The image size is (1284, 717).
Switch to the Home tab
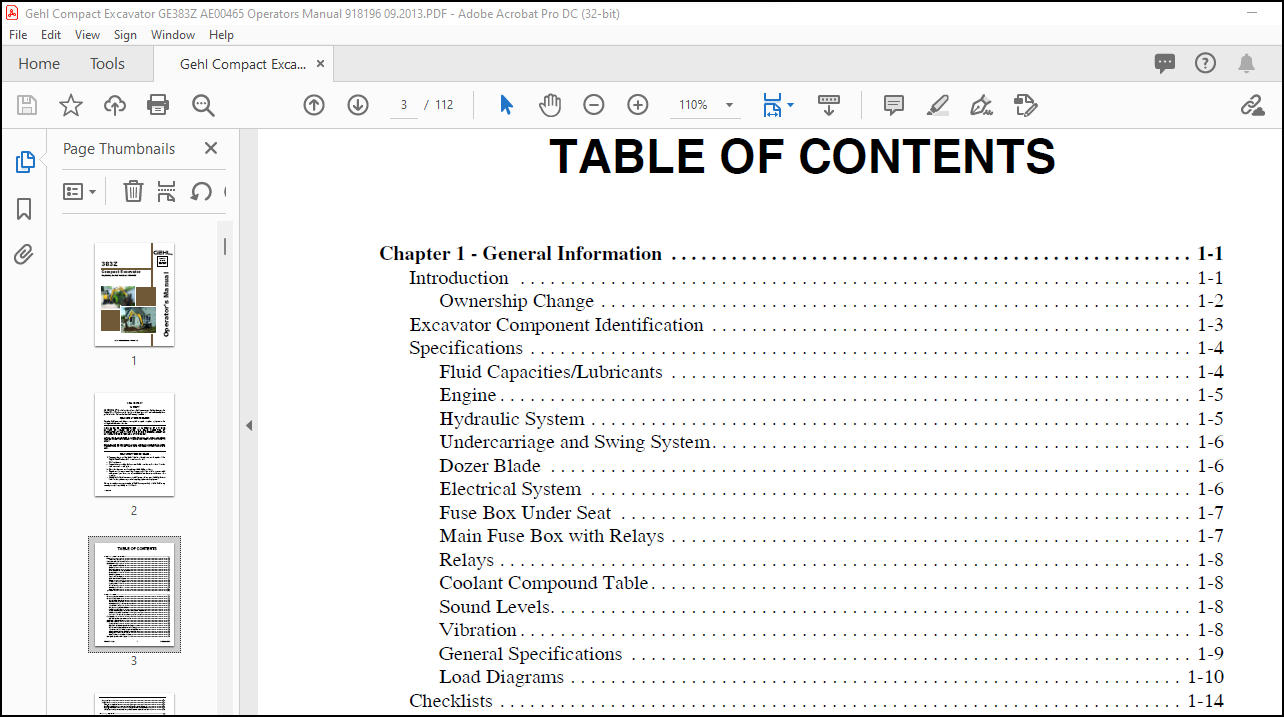pos(39,64)
